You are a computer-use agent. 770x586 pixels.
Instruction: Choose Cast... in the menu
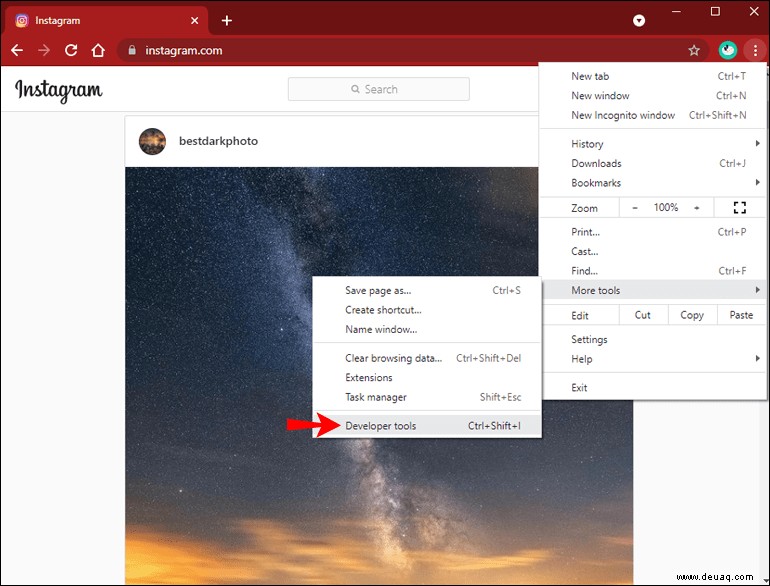click(653, 251)
